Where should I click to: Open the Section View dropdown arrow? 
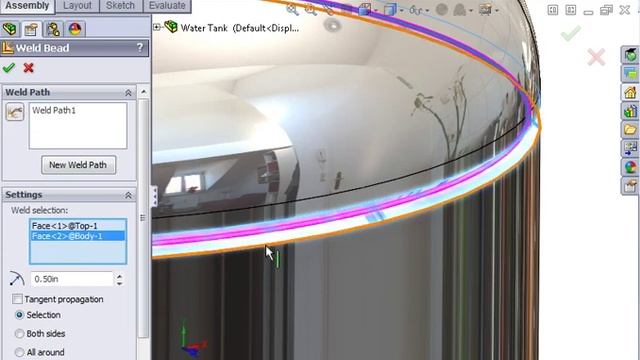click(376, 11)
